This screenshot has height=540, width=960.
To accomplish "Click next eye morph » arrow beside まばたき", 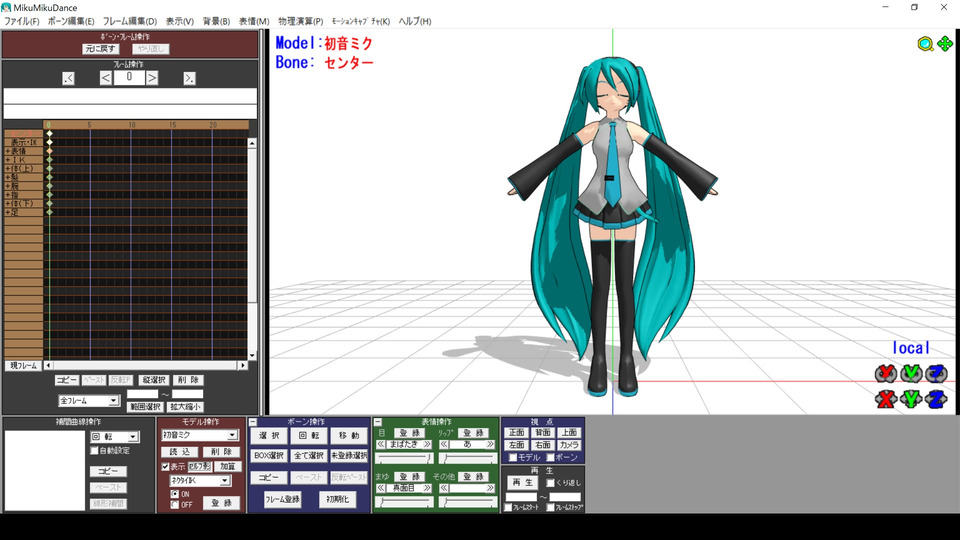I will coord(427,444).
